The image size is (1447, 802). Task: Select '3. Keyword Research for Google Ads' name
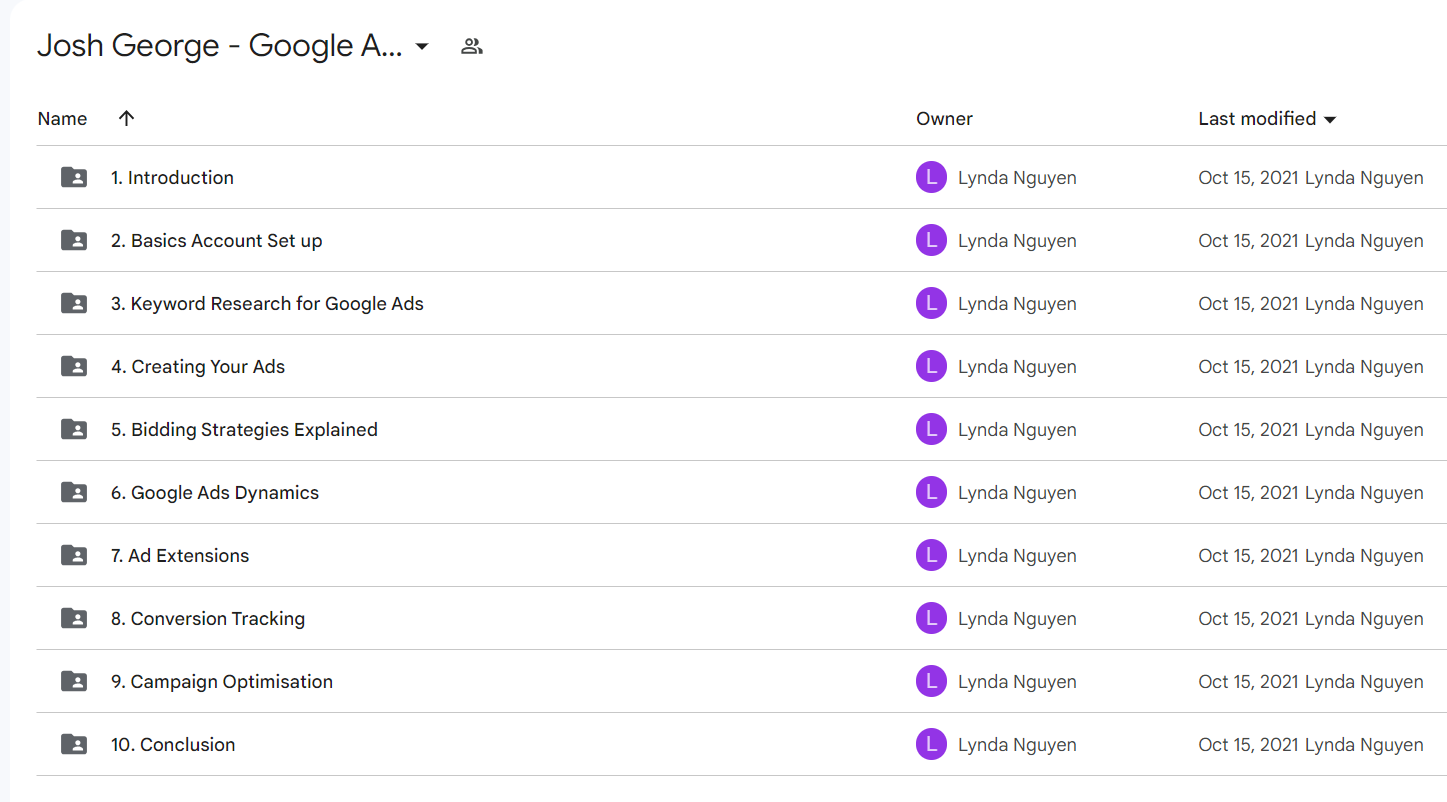(x=267, y=303)
